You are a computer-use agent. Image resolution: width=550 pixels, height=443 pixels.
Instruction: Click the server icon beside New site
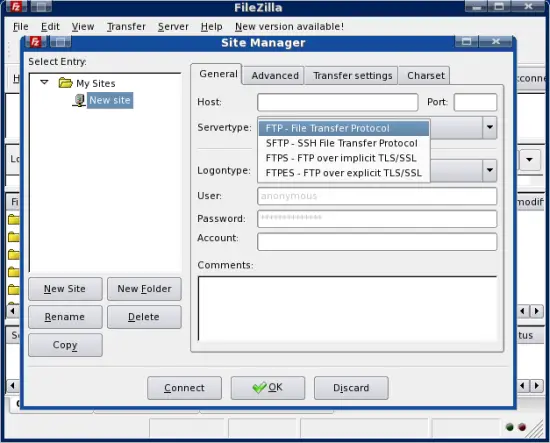pos(79,100)
